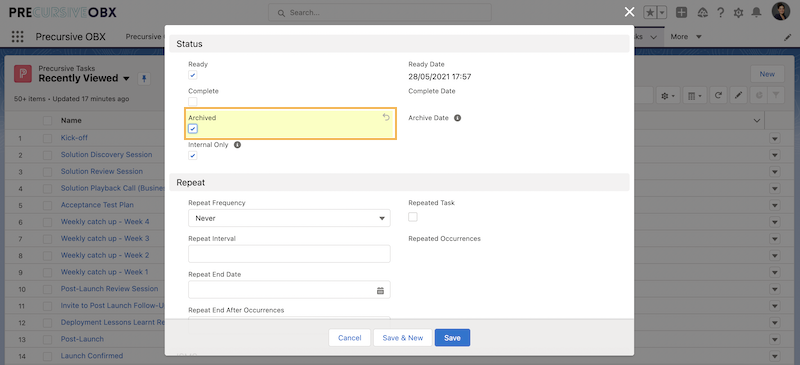
Task: Click the pencil to edit navigation bar
Action: click(787, 37)
